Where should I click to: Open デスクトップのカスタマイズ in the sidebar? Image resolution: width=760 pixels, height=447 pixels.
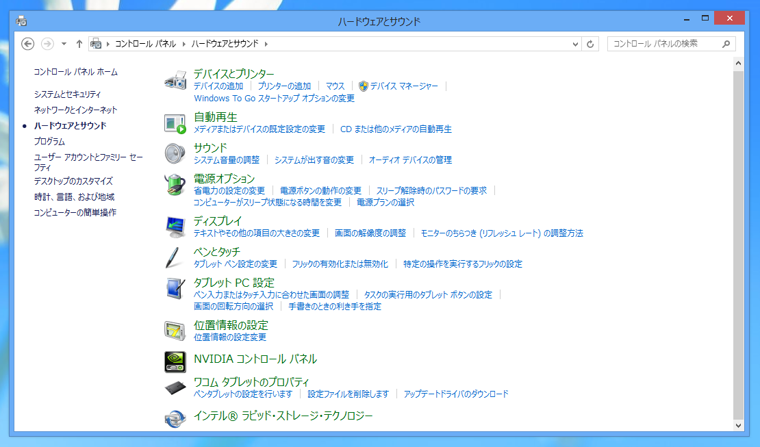coord(73,181)
